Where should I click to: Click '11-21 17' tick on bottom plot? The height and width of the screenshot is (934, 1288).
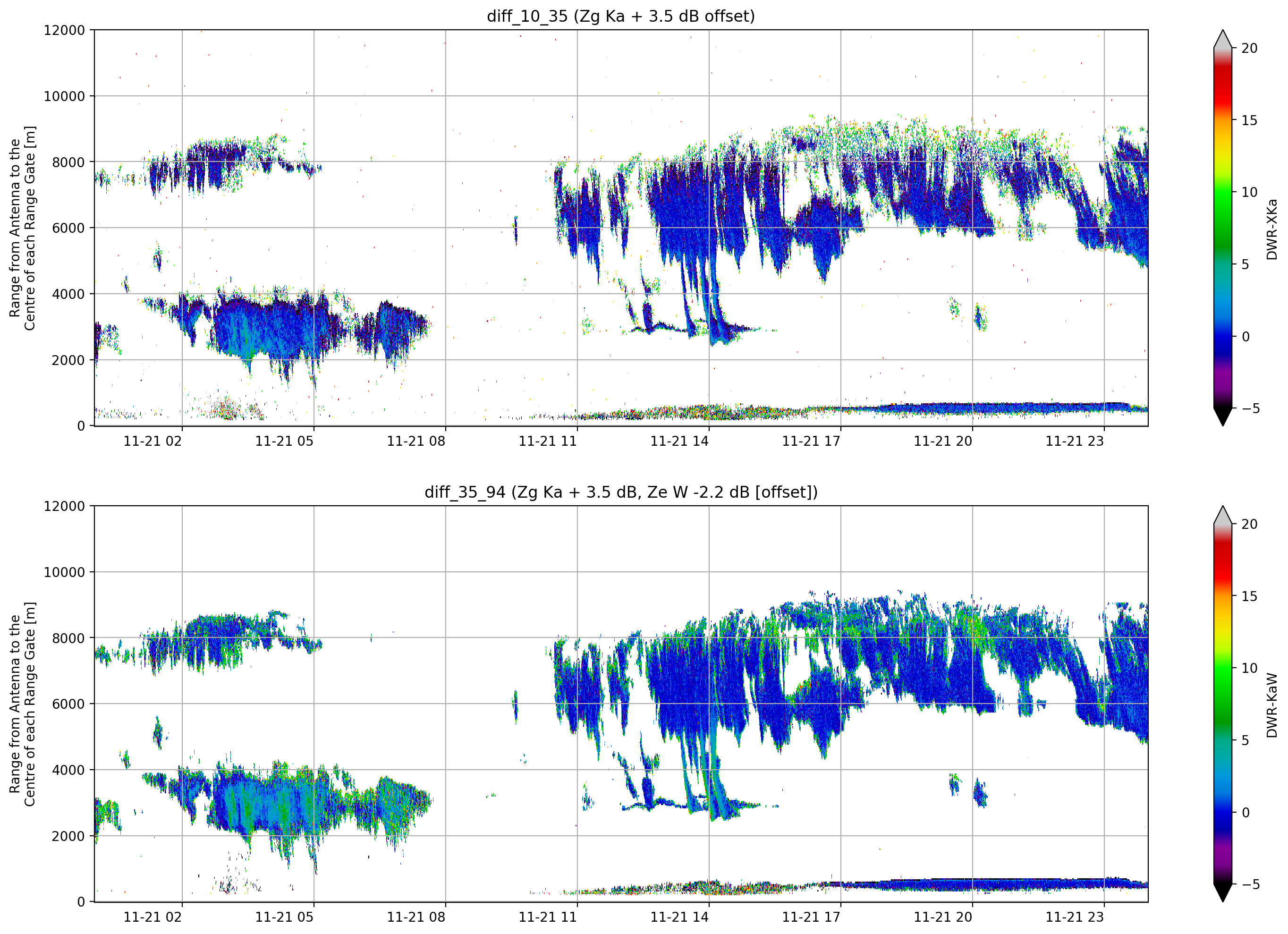811,917
